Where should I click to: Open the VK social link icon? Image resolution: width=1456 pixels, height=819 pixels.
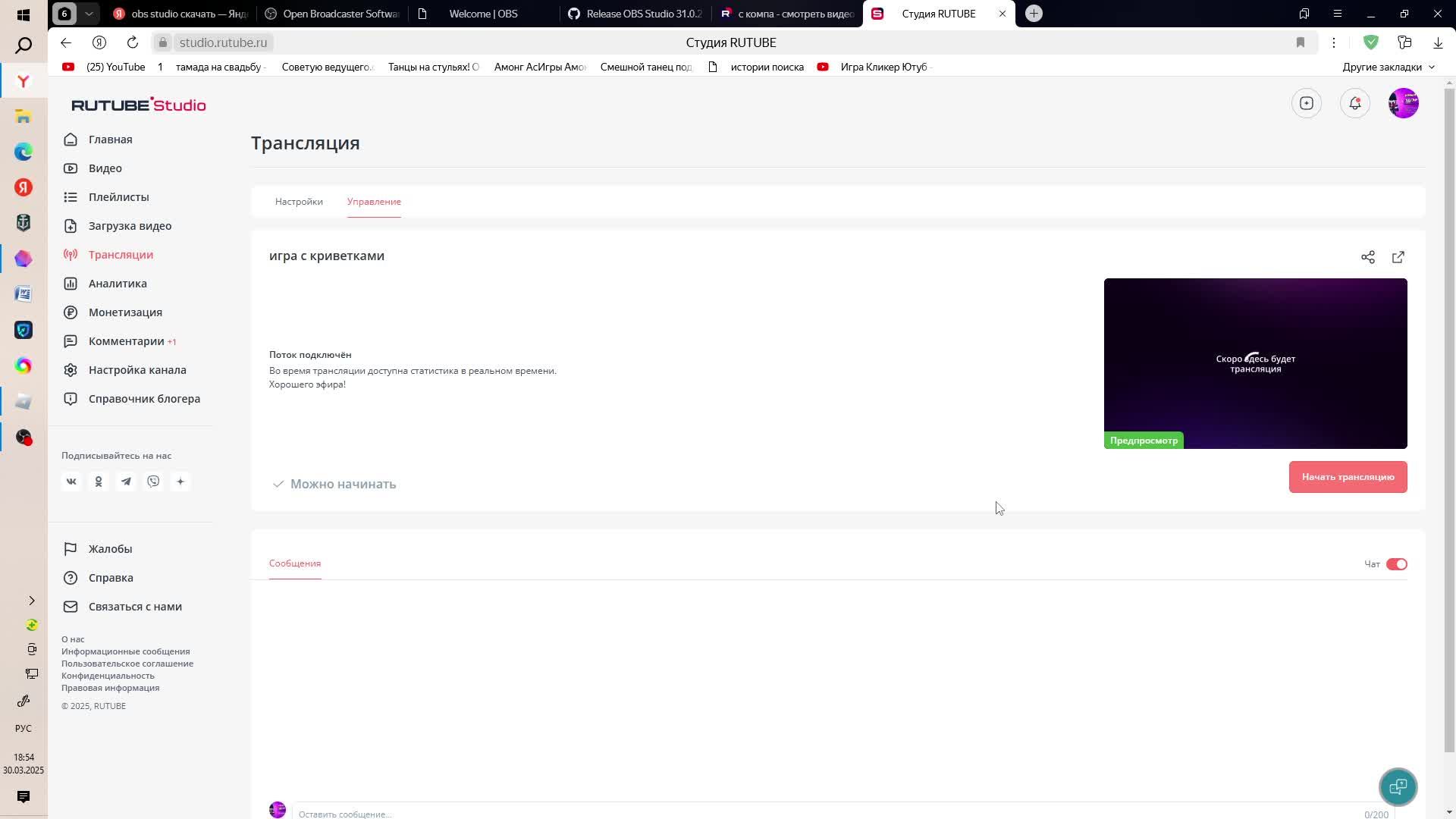coord(71,482)
